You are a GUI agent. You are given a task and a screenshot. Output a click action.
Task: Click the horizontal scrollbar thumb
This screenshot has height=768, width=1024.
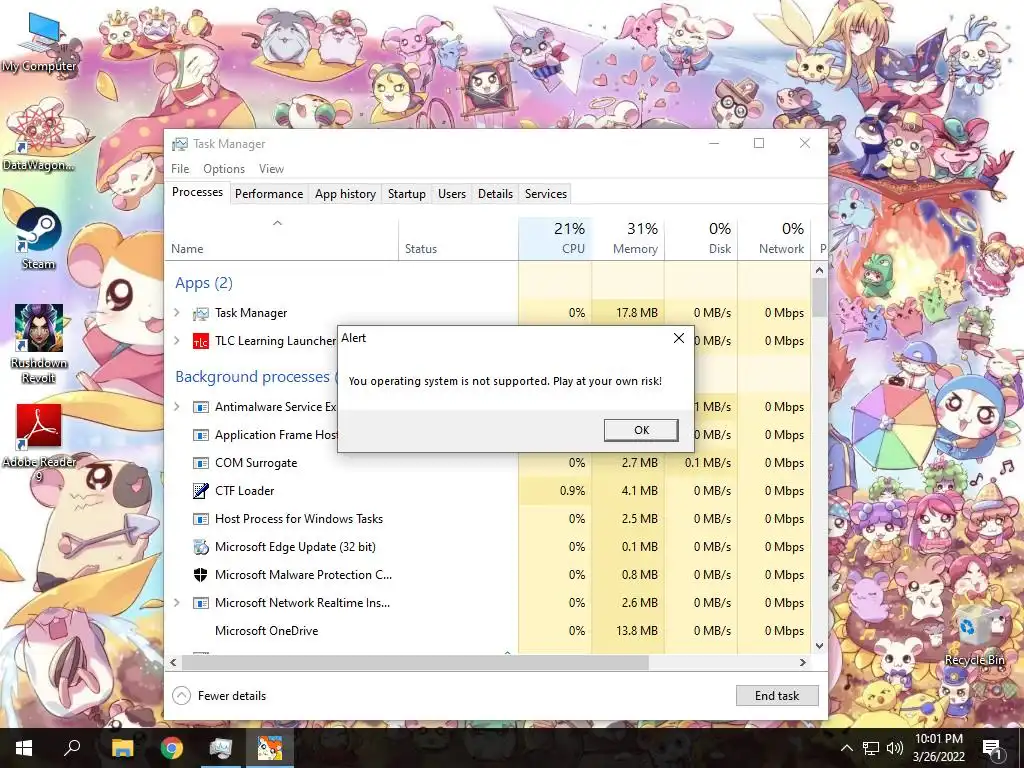click(x=415, y=662)
